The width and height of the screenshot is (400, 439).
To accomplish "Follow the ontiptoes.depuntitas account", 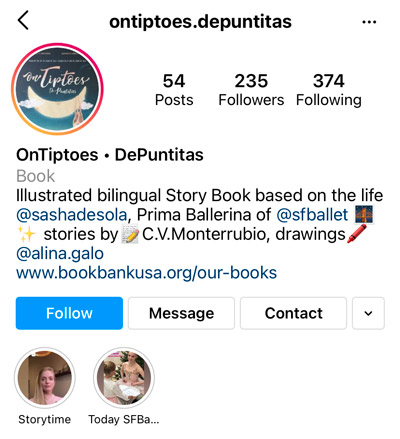I will (69, 313).
